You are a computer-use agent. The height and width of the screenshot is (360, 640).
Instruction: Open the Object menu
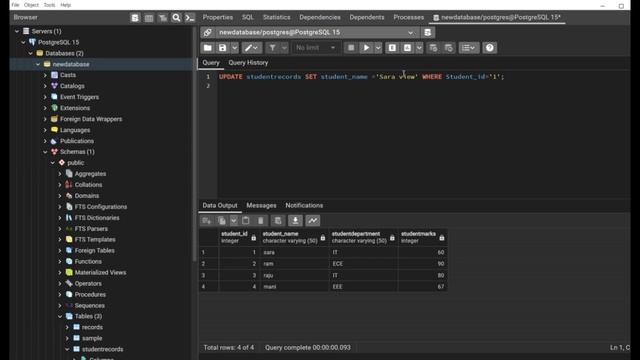click(x=31, y=5)
